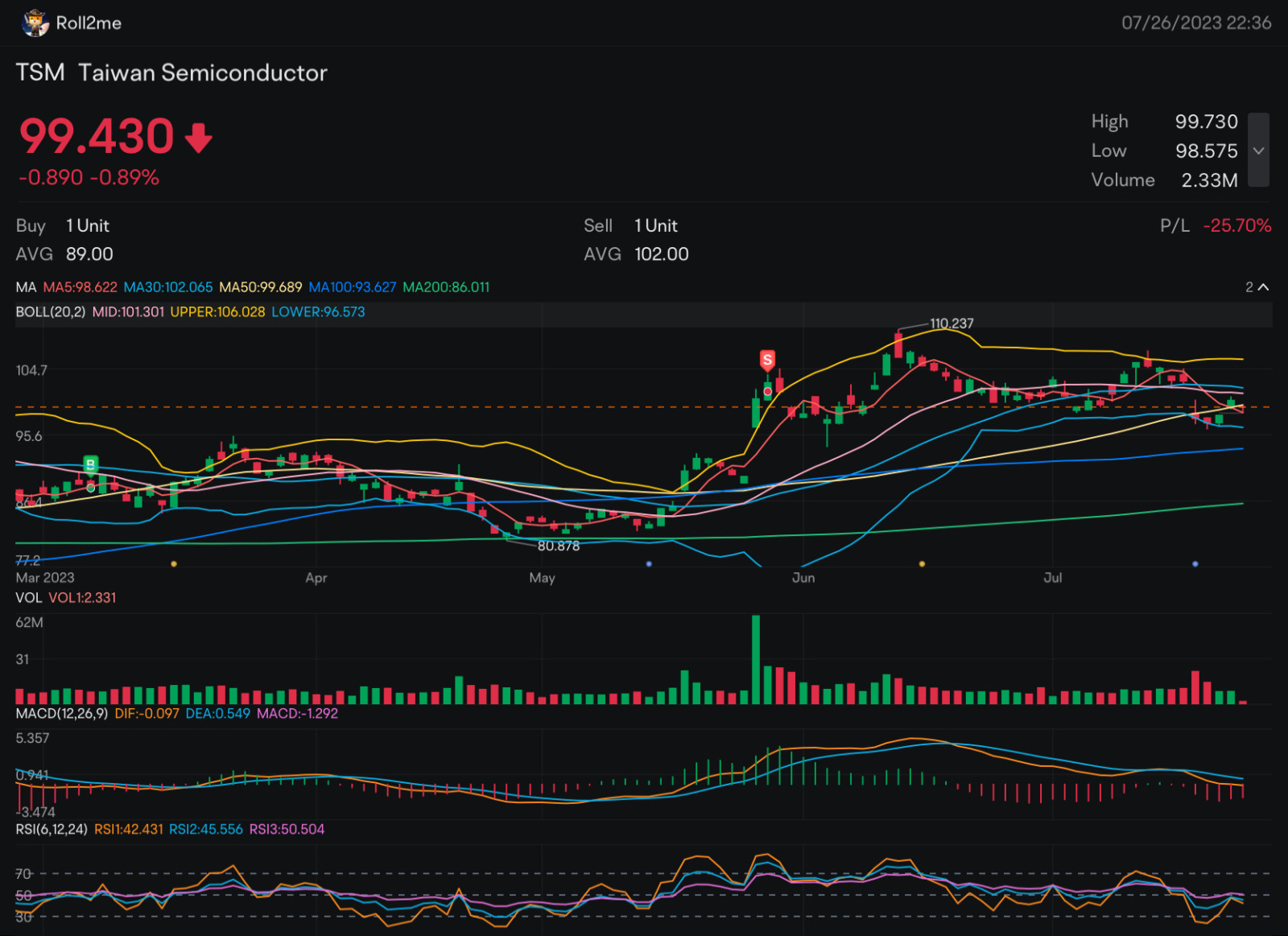The width and height of the screenshot is (1288, 936).
Task: Click the MACD(12,26,9) indicator label
Action: click(62, 714)
